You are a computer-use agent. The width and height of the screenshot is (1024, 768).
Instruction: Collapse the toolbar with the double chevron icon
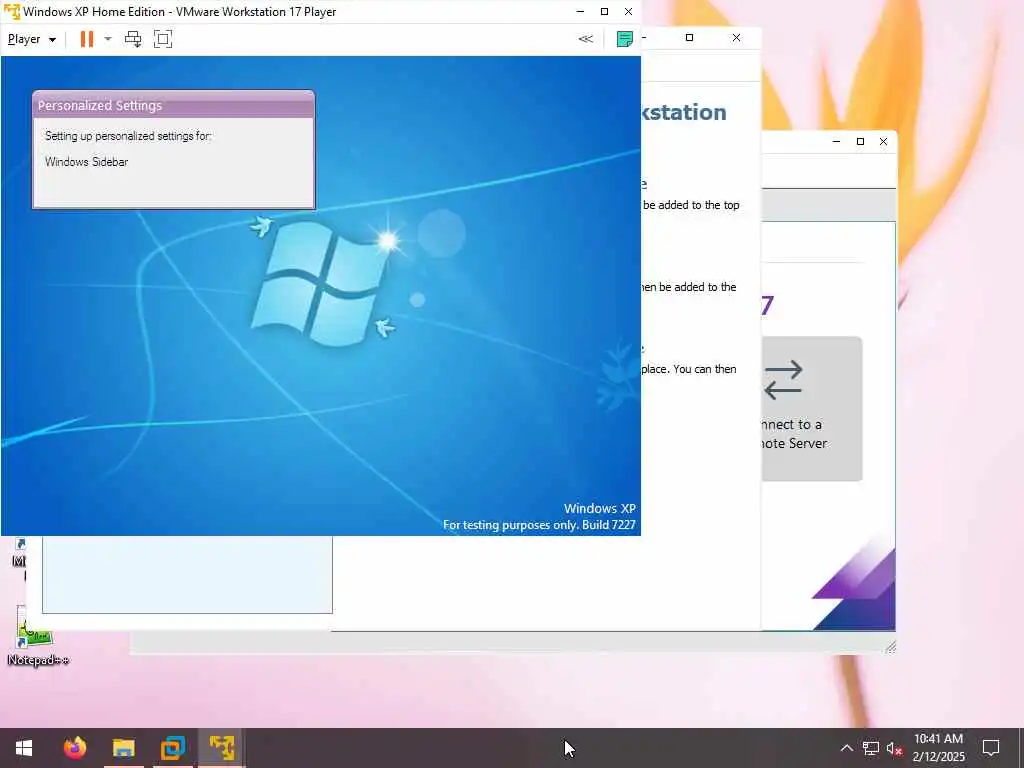click(586, 39)
